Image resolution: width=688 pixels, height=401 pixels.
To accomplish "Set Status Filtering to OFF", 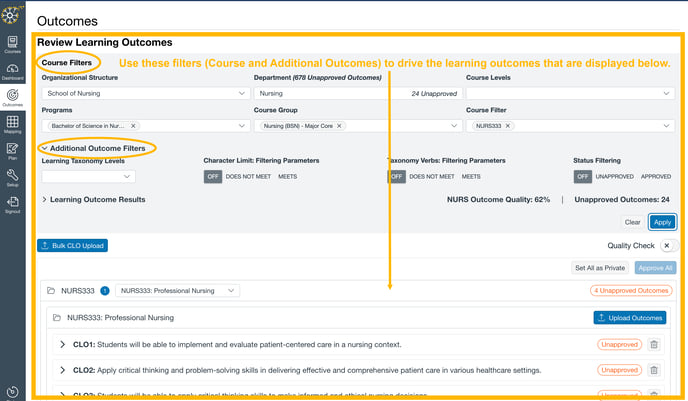I will [583, 176].
